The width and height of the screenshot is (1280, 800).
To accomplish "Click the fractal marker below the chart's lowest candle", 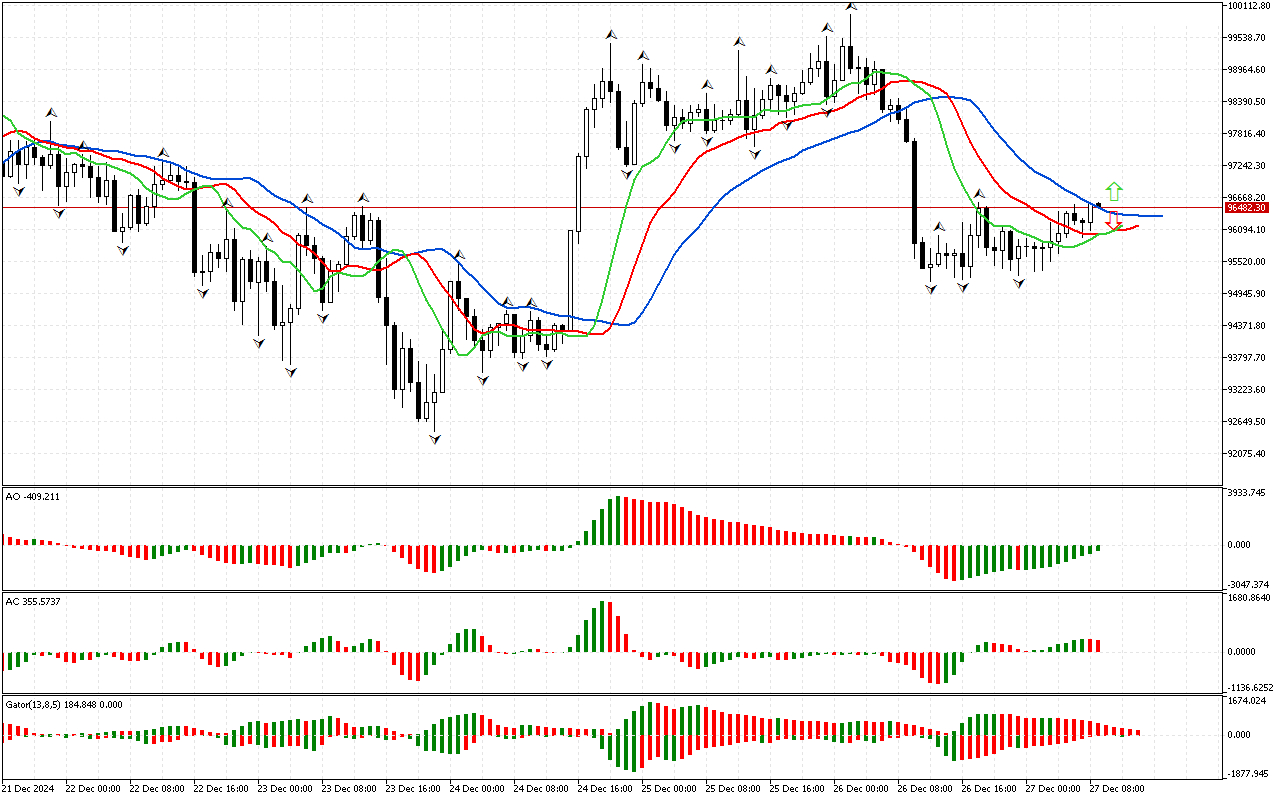I will click(x=435, y=438).
